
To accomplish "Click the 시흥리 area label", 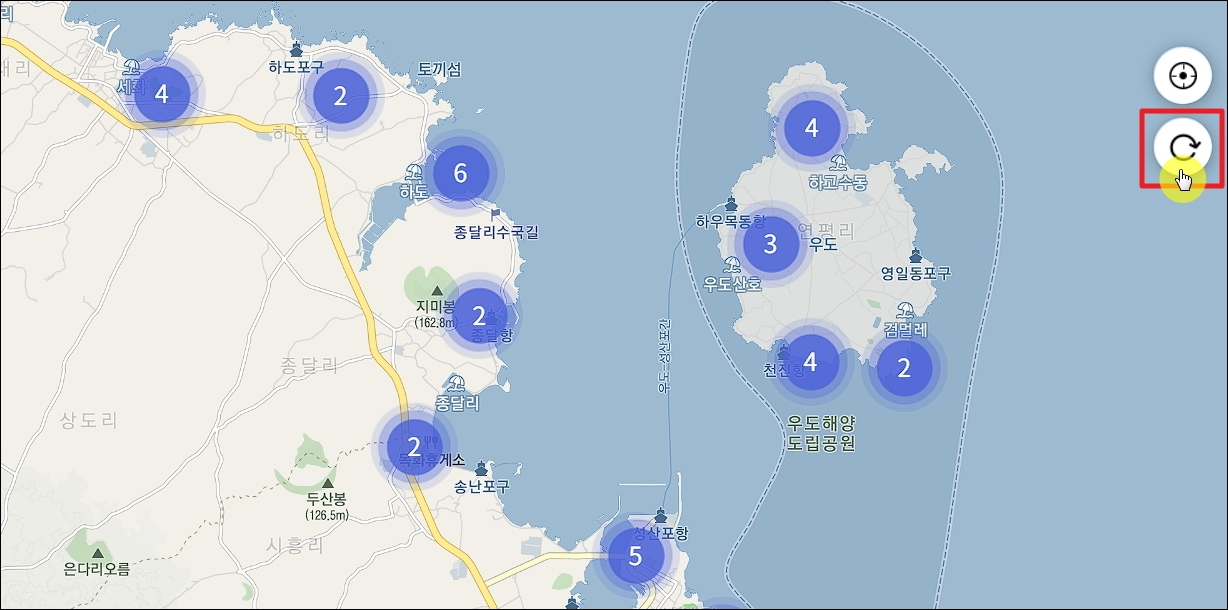I will point(296,545).
